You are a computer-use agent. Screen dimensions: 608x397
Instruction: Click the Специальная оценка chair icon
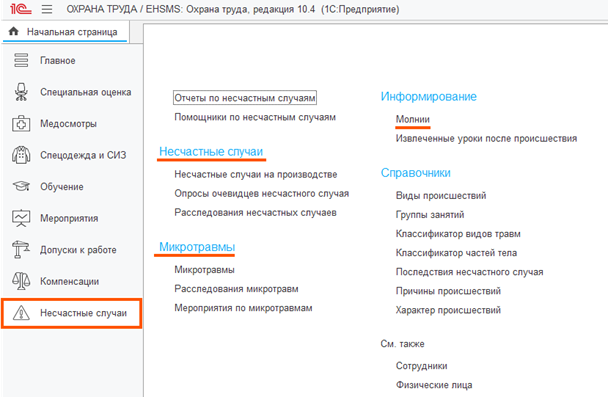pos(21,92)
